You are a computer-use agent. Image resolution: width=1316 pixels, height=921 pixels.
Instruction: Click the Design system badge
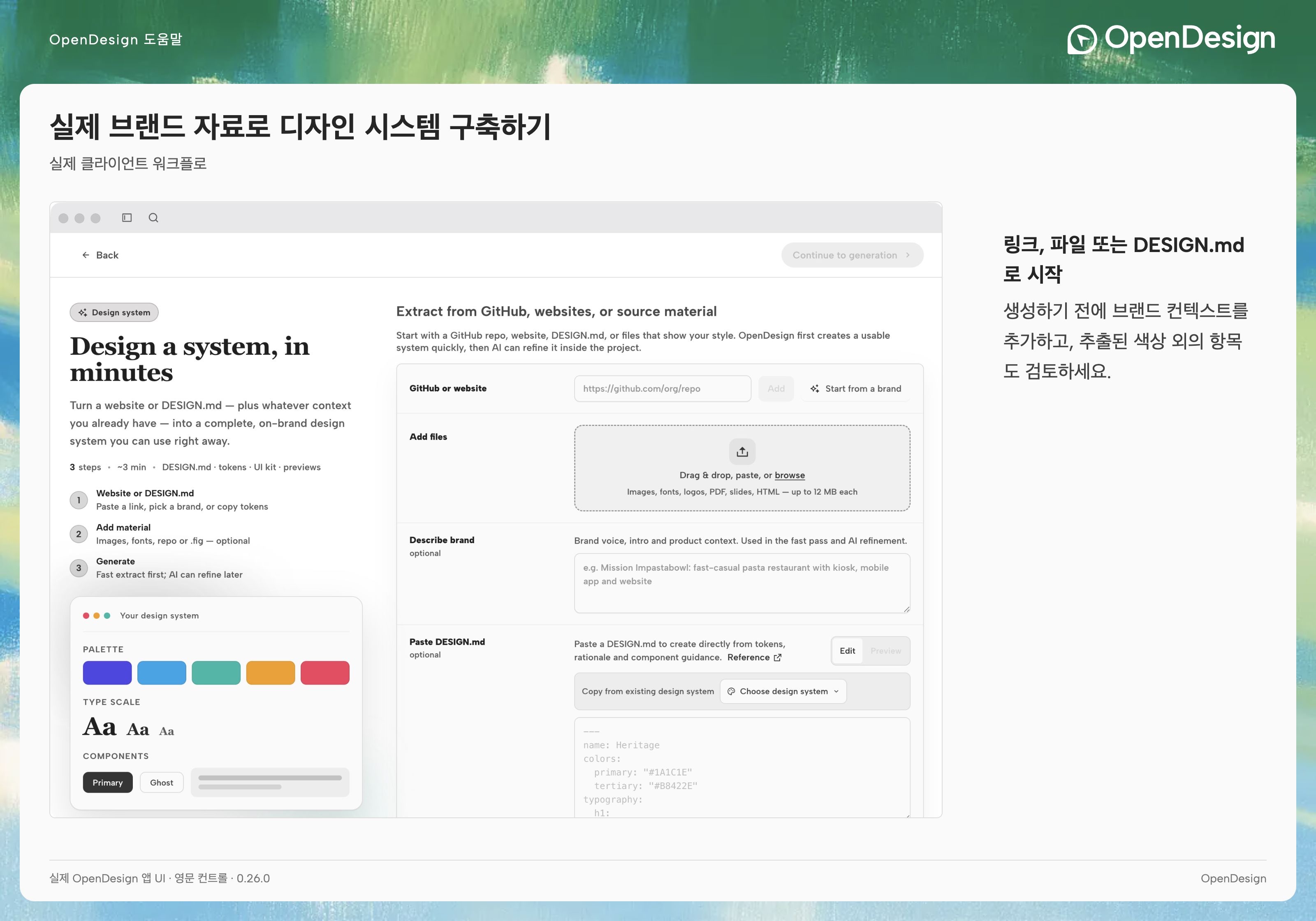[x=114, y=312]
